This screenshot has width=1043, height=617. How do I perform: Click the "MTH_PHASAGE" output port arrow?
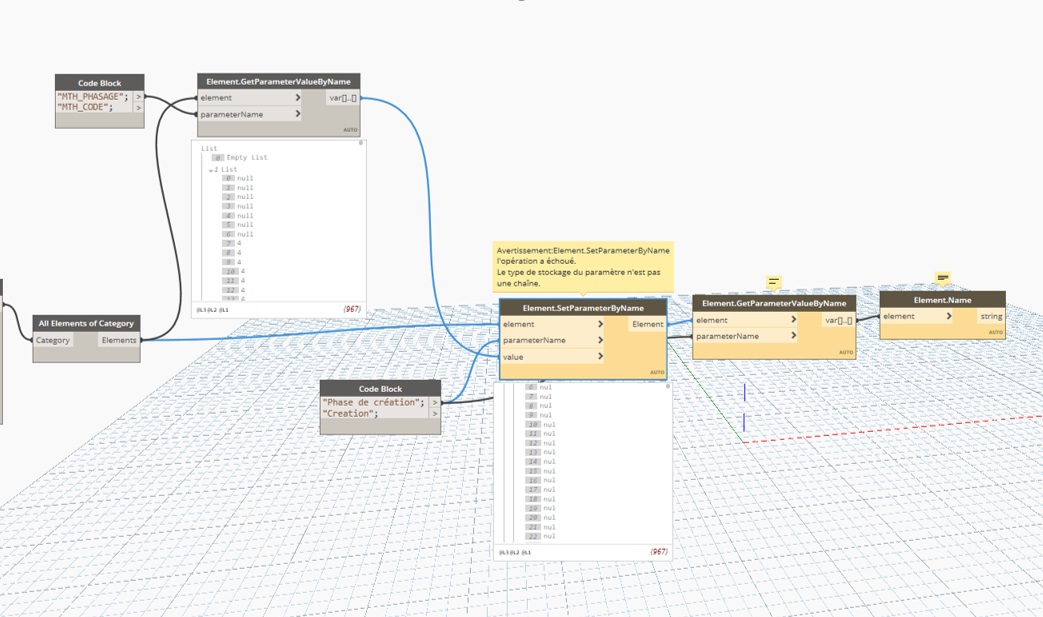click(138, 97)
